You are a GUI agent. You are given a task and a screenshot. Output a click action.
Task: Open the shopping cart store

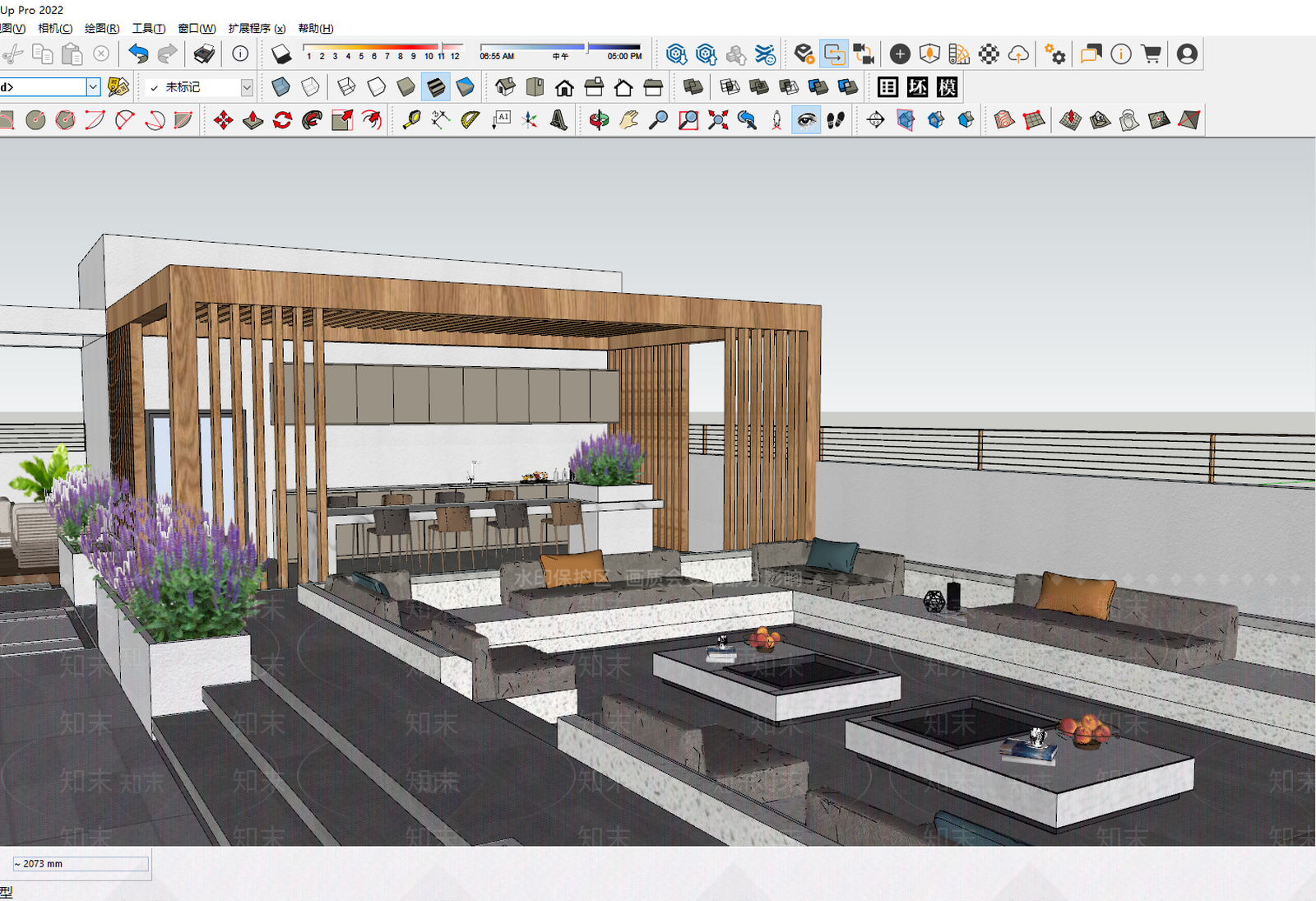pos(1151,54)
